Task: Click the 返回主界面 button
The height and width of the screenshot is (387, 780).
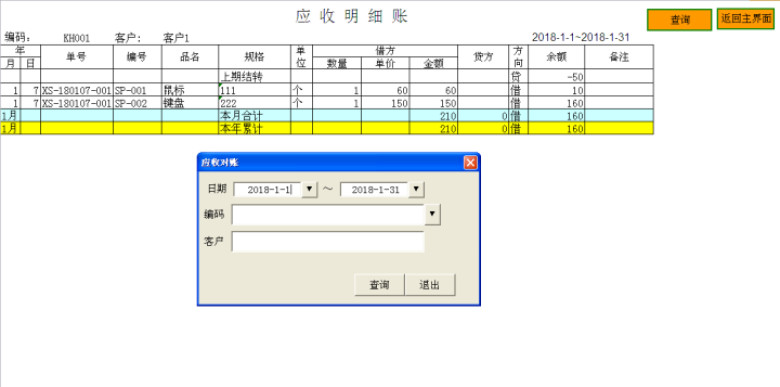Action: 745,19
